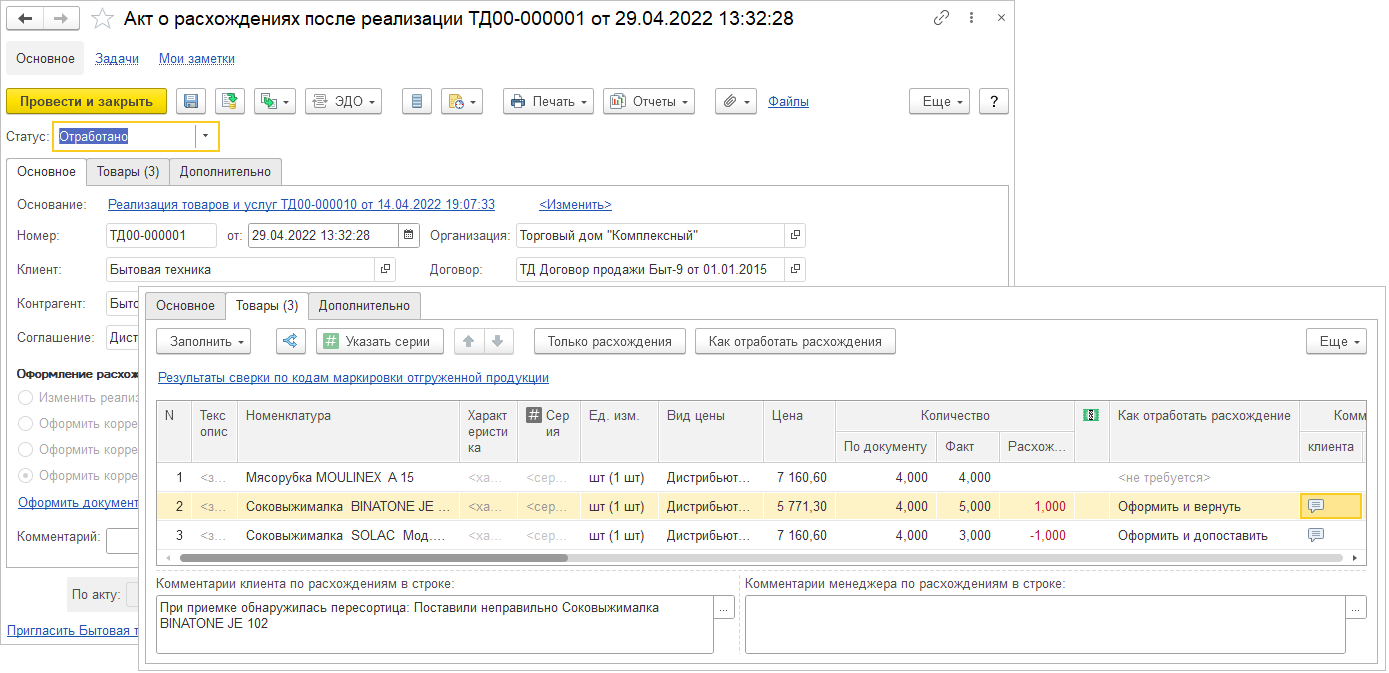Open the client comment icon in the SOLAC row
Screen dimensions: 1389x673
1316,535
